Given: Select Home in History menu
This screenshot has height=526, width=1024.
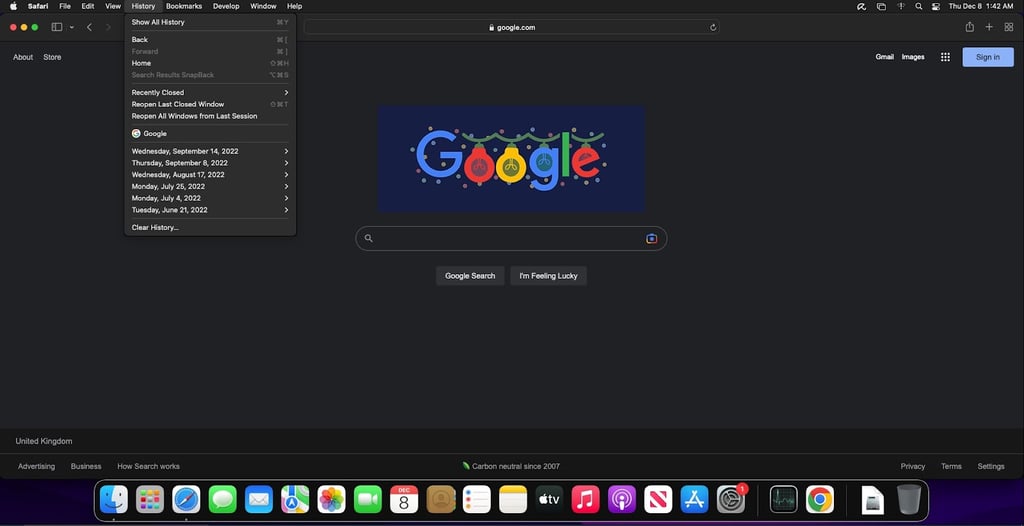Looking at the screenshot, I should tap(210, 63).
